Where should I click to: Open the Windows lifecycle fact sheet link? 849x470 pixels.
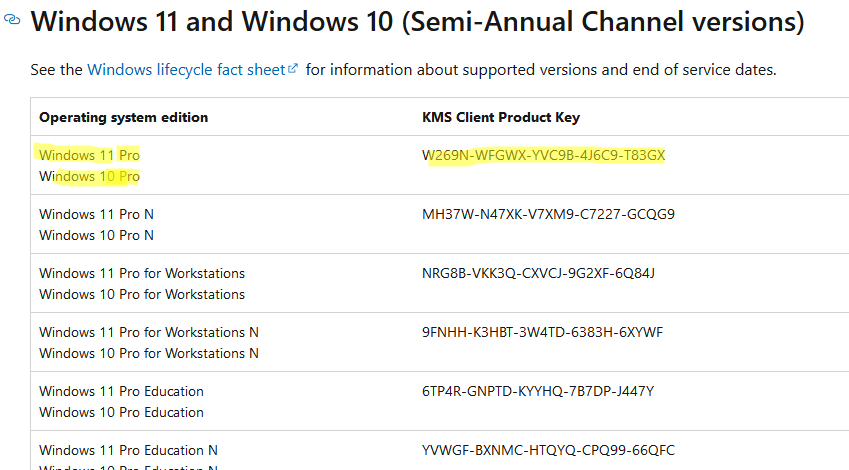(186, 70)
